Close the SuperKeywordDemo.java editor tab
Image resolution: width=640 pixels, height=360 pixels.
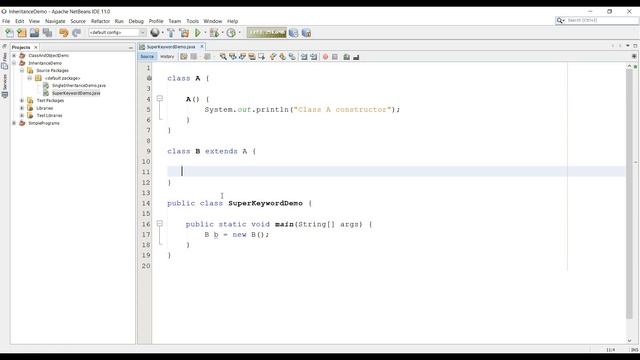(x=202, y=47)
